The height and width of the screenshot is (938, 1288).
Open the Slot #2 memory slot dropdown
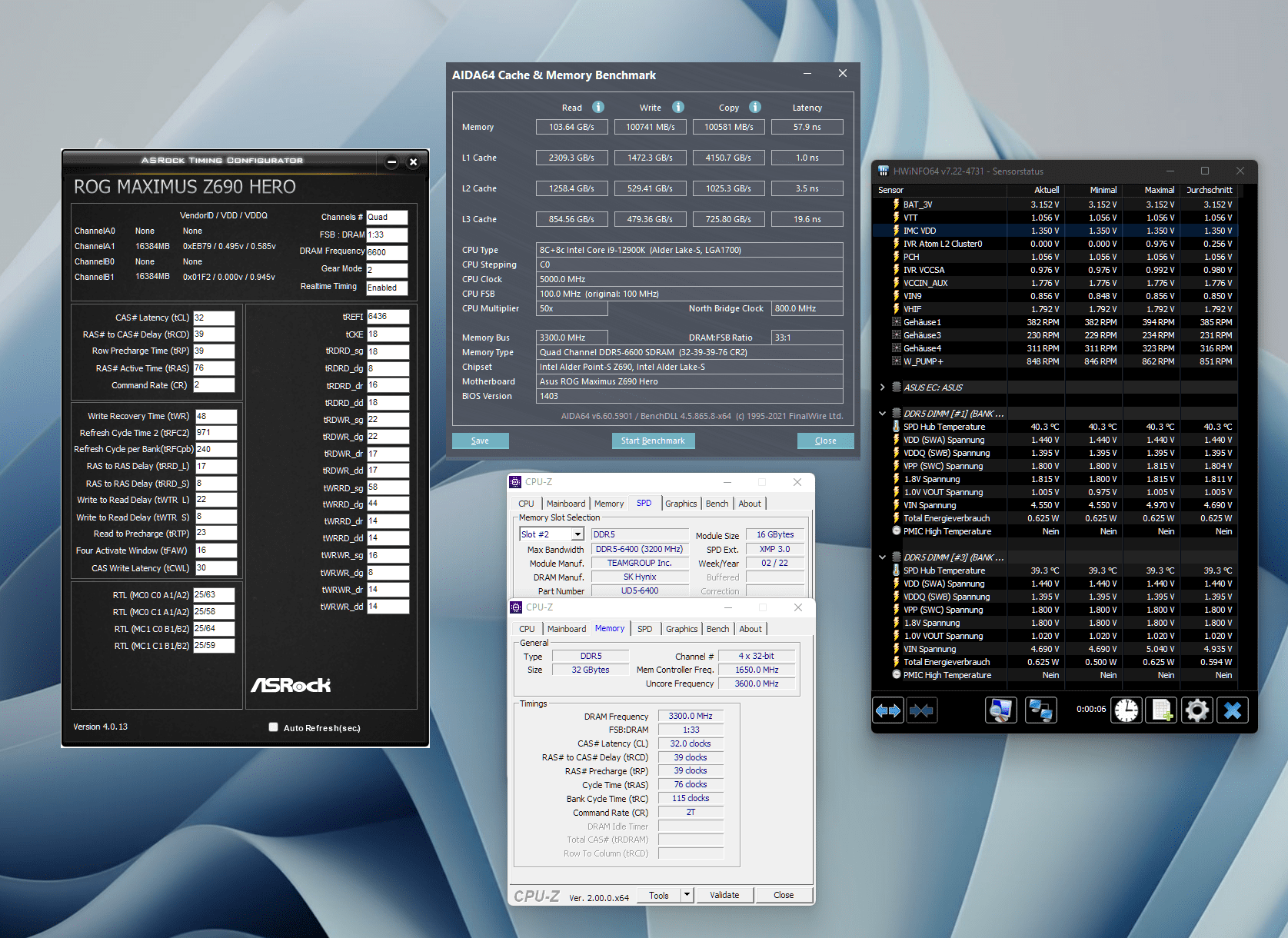pos(577,534)
